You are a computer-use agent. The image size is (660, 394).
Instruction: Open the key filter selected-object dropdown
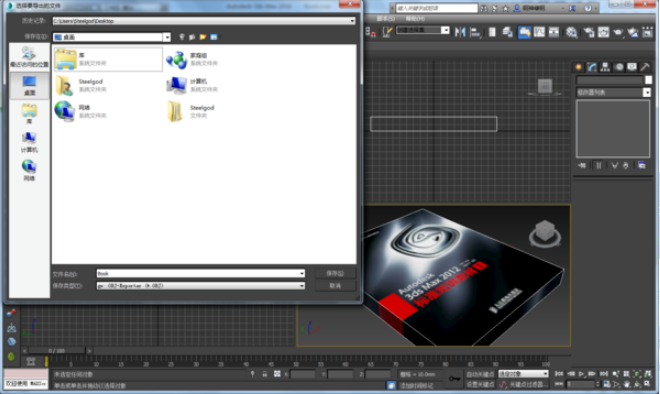(x=523, y=374)
